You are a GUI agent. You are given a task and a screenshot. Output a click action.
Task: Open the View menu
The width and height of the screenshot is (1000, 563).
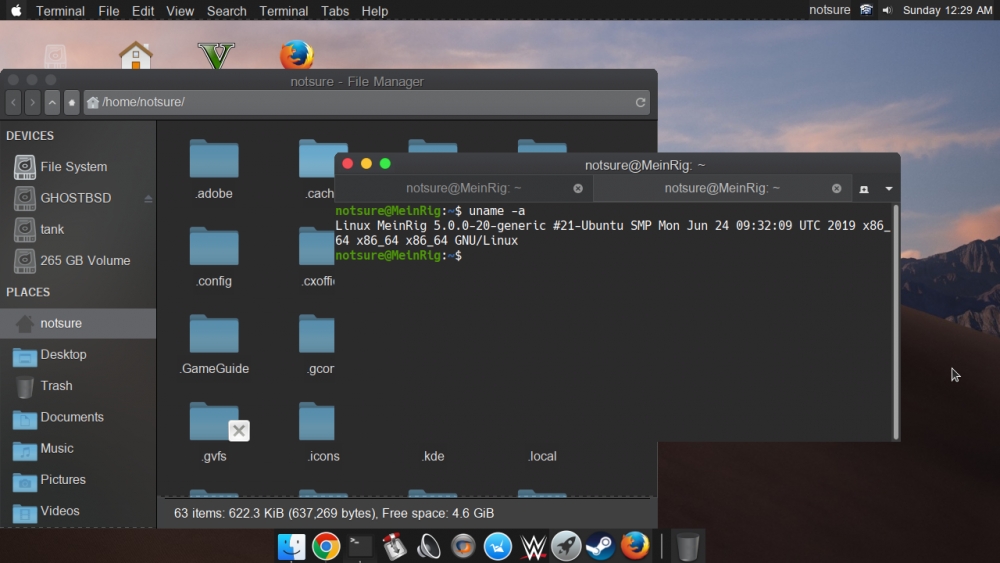(180, 11)
